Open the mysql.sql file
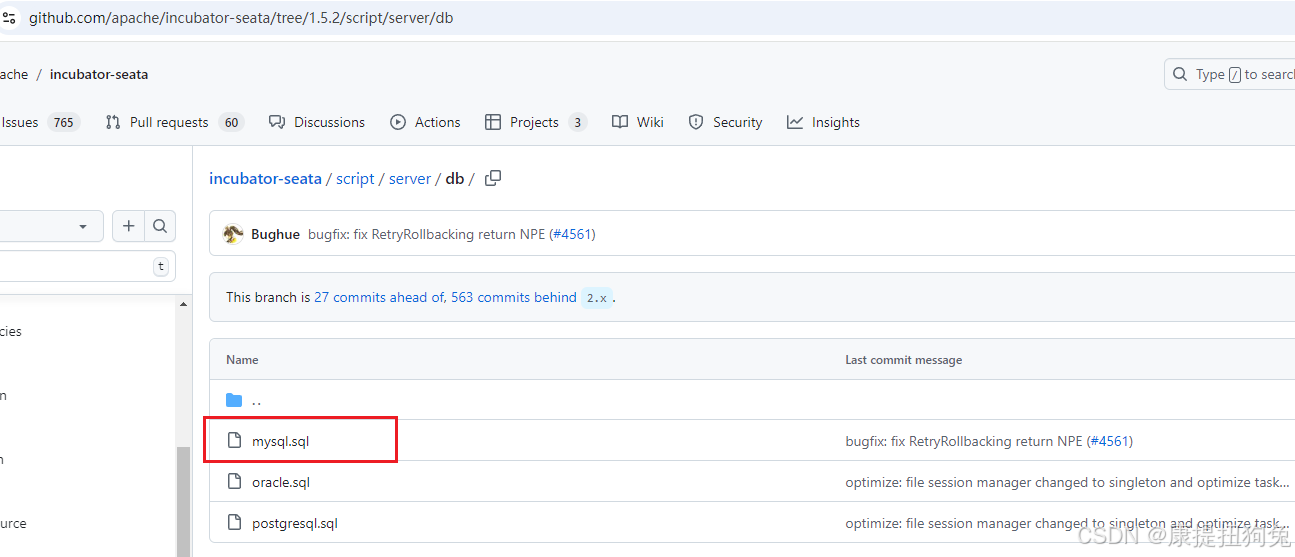This screenshot has height=557, width=1295. 280,441
